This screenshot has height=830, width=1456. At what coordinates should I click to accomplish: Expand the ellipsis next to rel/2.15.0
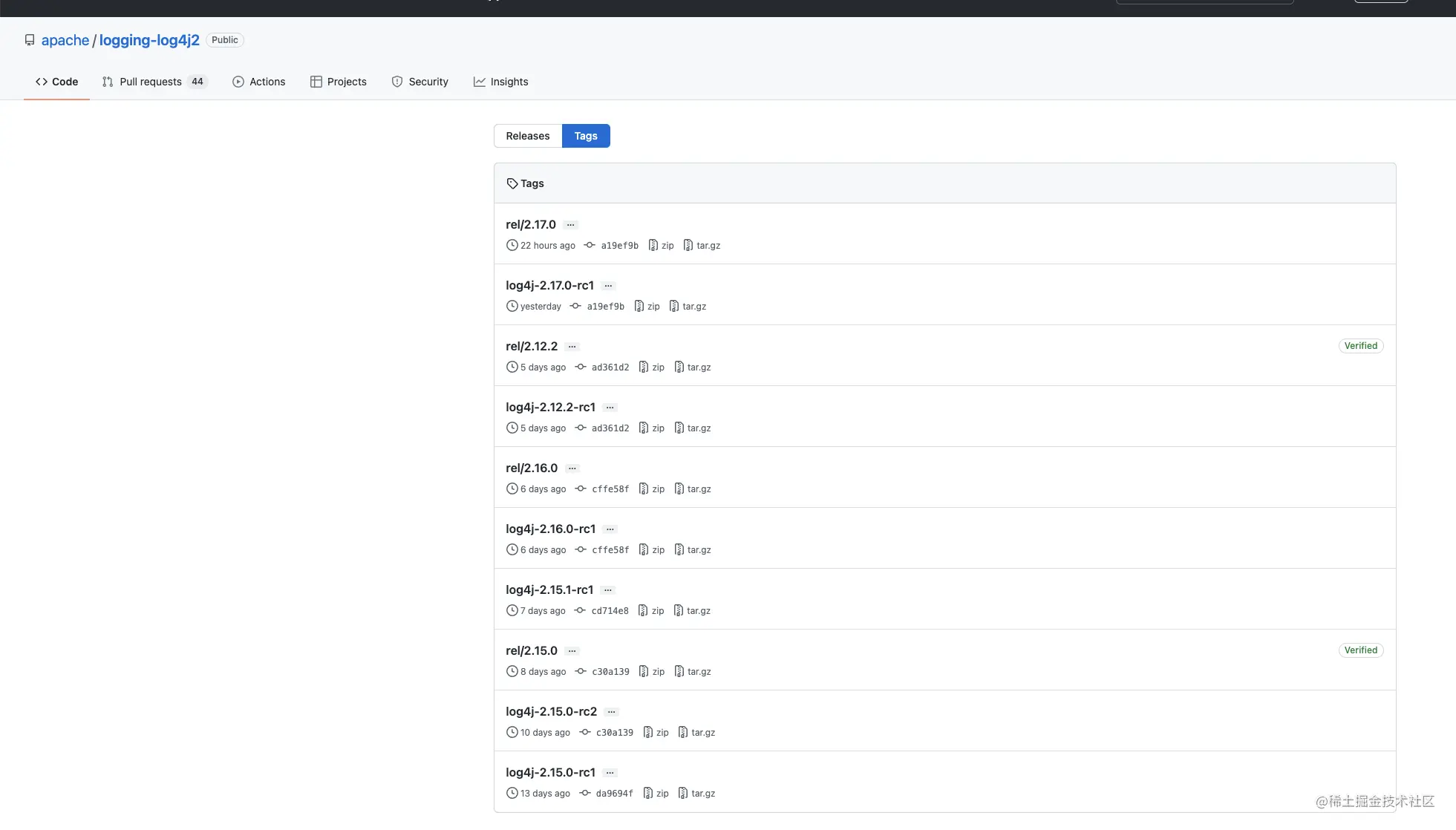point(572,651)
